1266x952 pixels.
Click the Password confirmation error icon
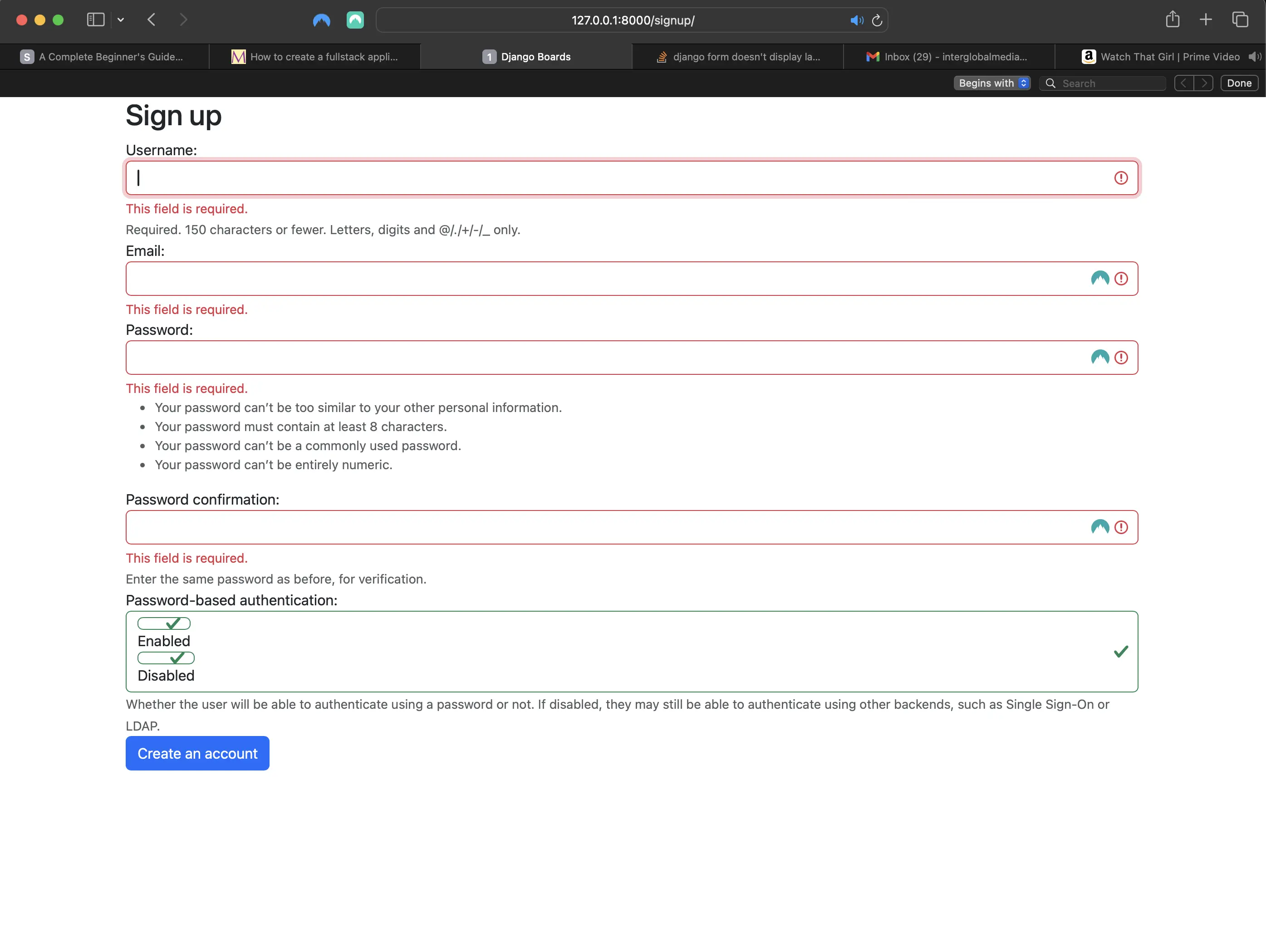click(x=1121, y=527)
